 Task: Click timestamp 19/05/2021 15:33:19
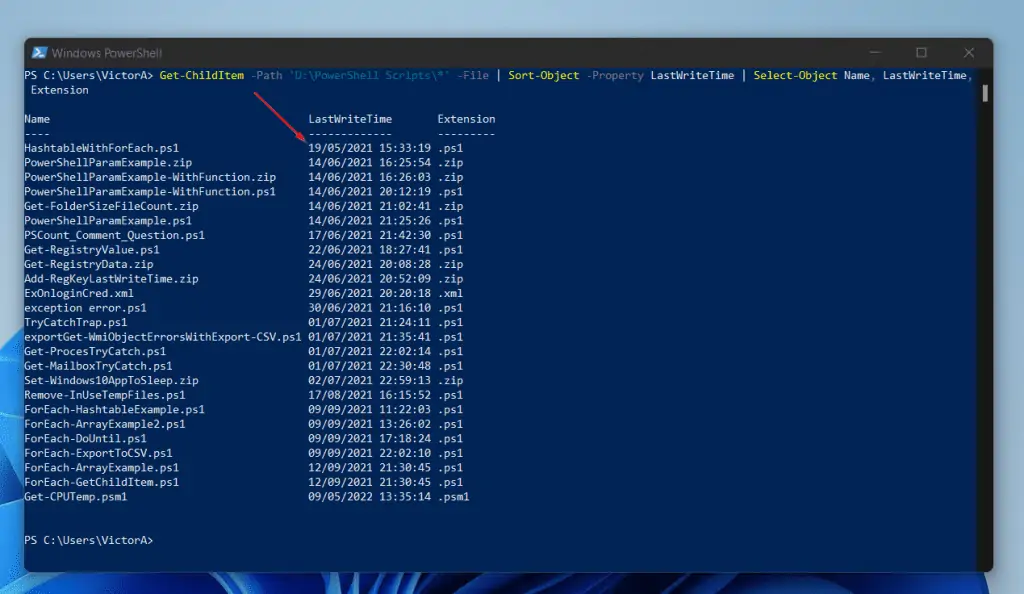370,148
